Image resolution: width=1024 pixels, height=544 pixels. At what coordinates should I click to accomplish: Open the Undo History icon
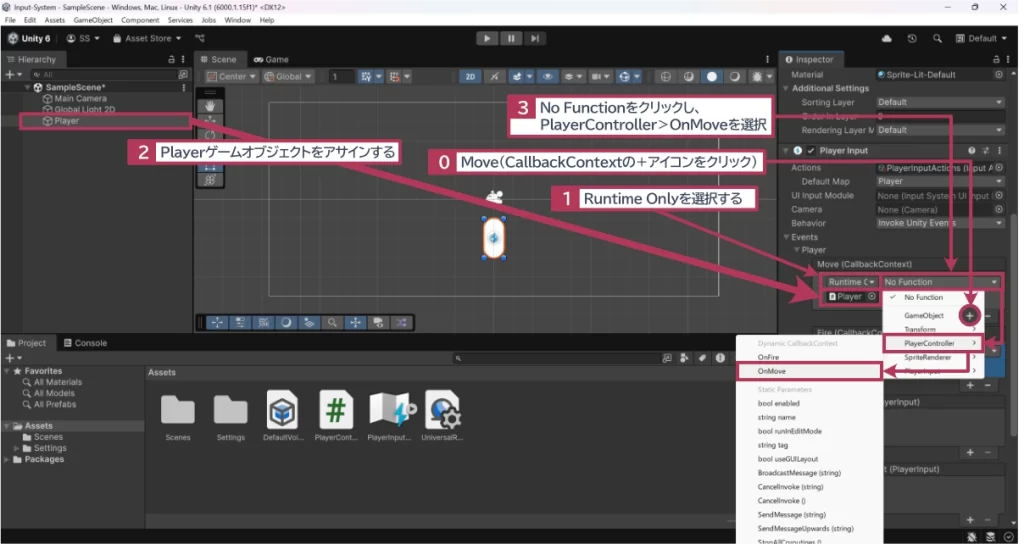point(911,38)
